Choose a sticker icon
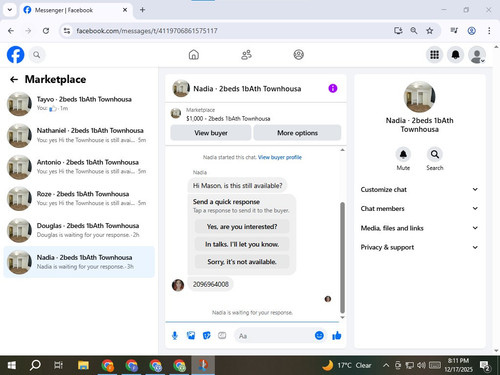This screenshot has height=375, width=500. [207, 336]
